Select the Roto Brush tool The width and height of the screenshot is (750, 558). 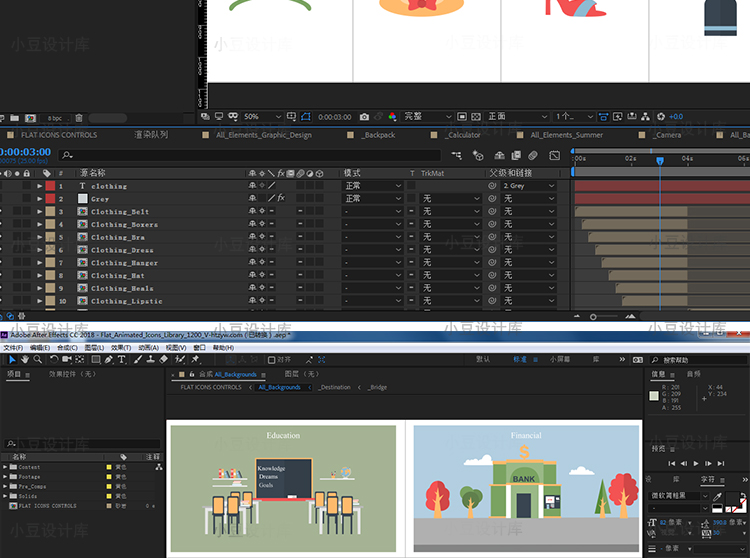pos(180,360)
